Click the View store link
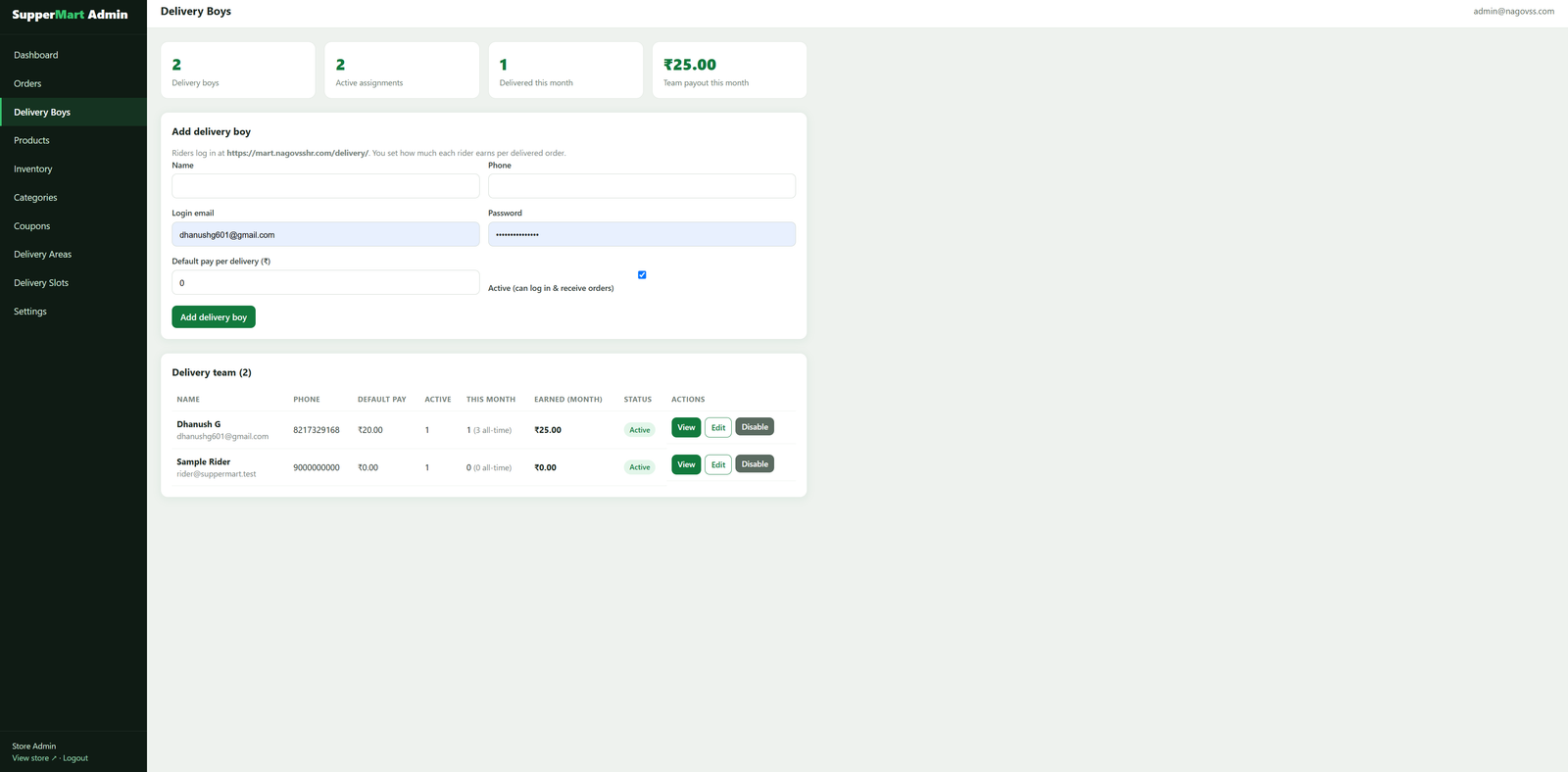Viewport: 1568px width, 772px height. tap(33, 758)
